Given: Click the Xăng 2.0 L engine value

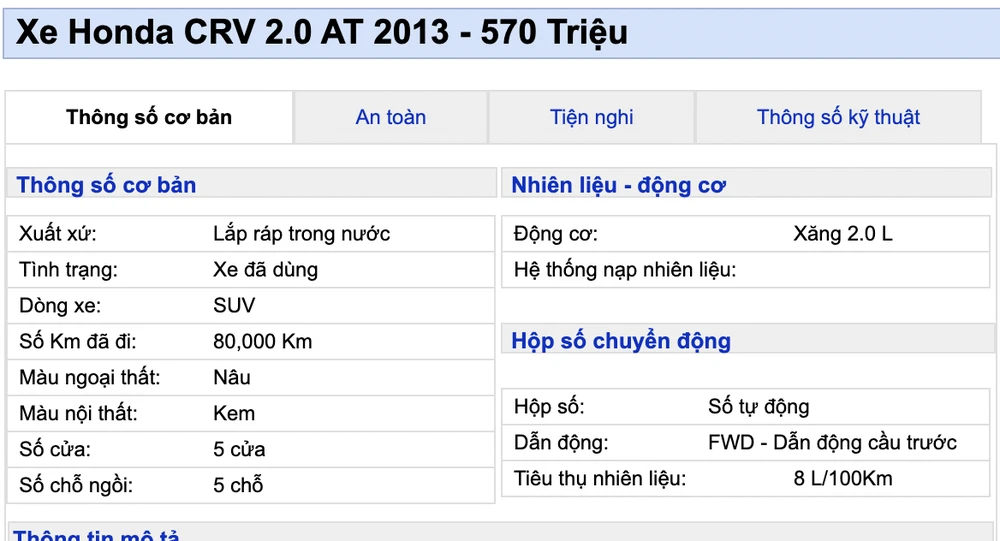Looking at the screenshot, I should click(x=842, y=234).
